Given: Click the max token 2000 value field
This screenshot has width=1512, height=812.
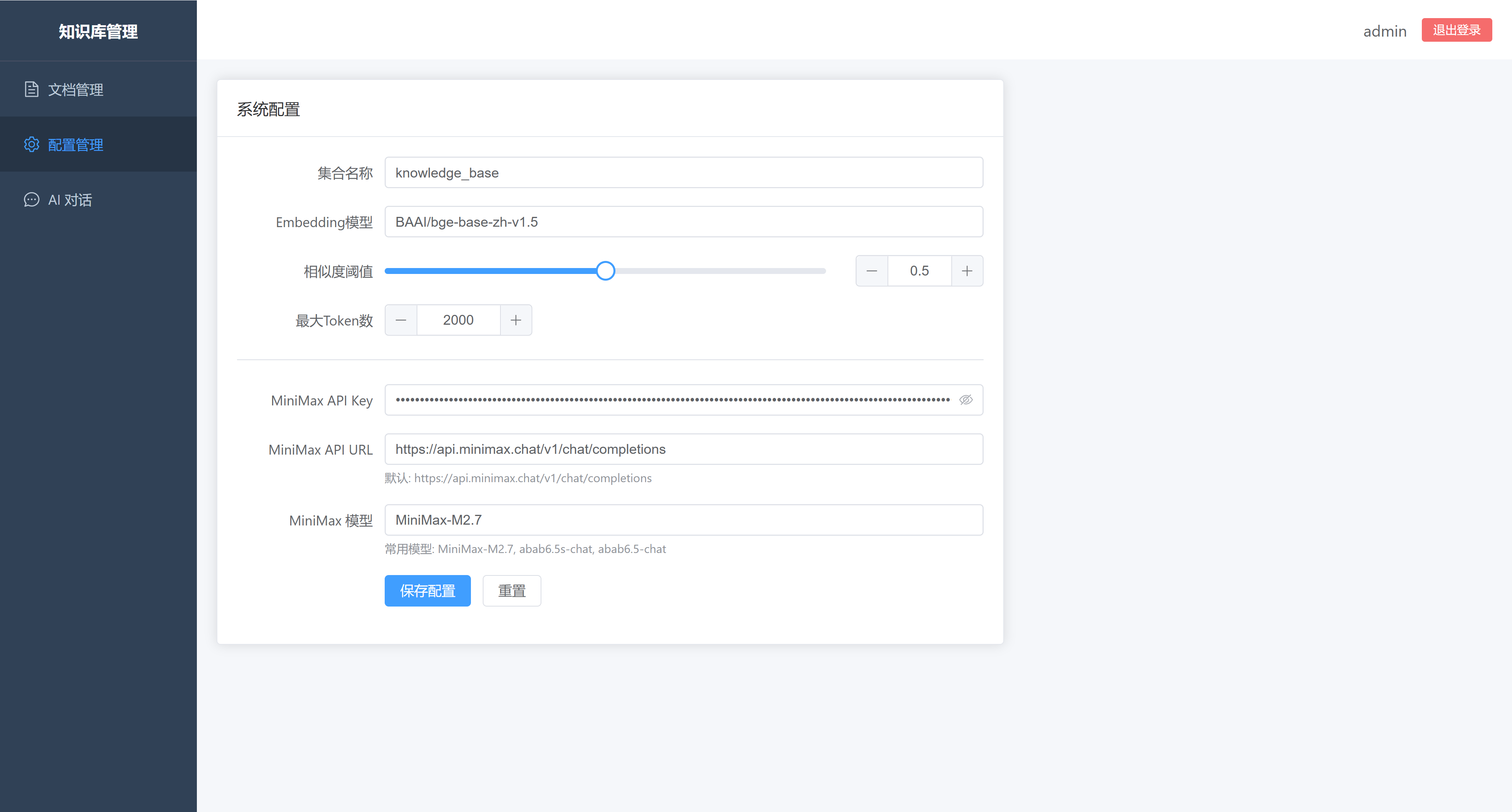Looking at the screenshot, I should (458, 320).
